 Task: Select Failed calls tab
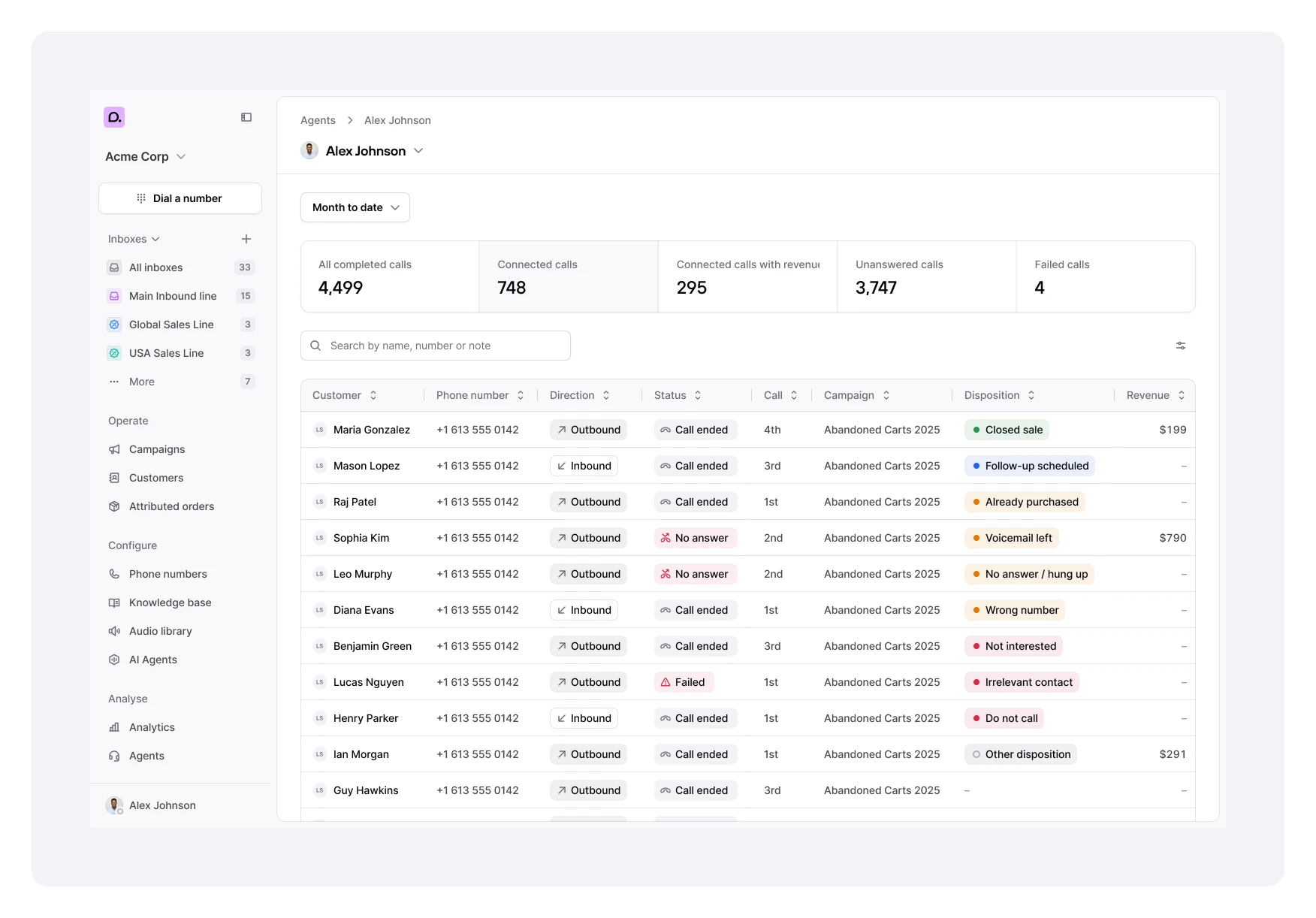tap(1106, 276)
